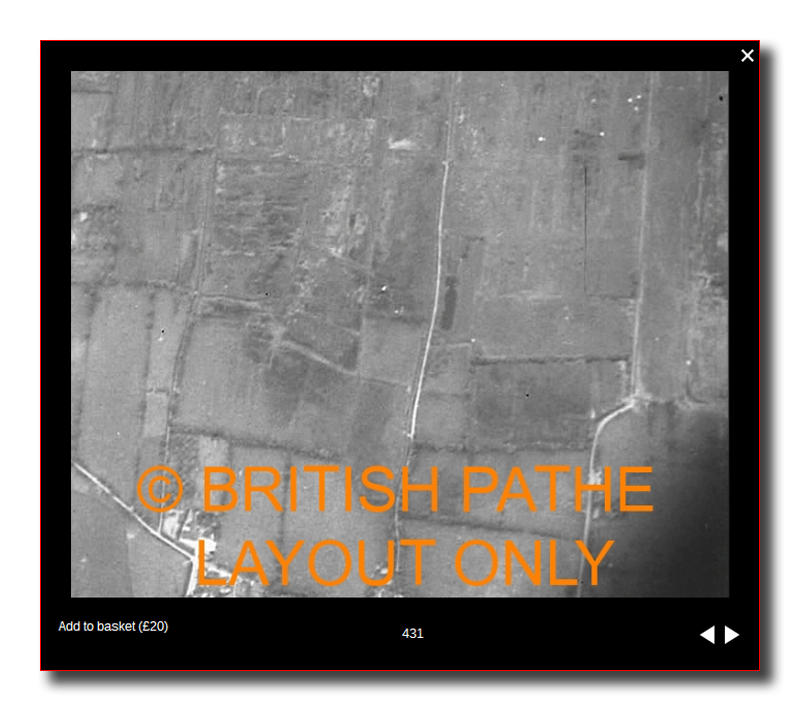Click the aerial still image preview
The height and width of the screenshot is (711, 800).
click(x=399, y=334)
